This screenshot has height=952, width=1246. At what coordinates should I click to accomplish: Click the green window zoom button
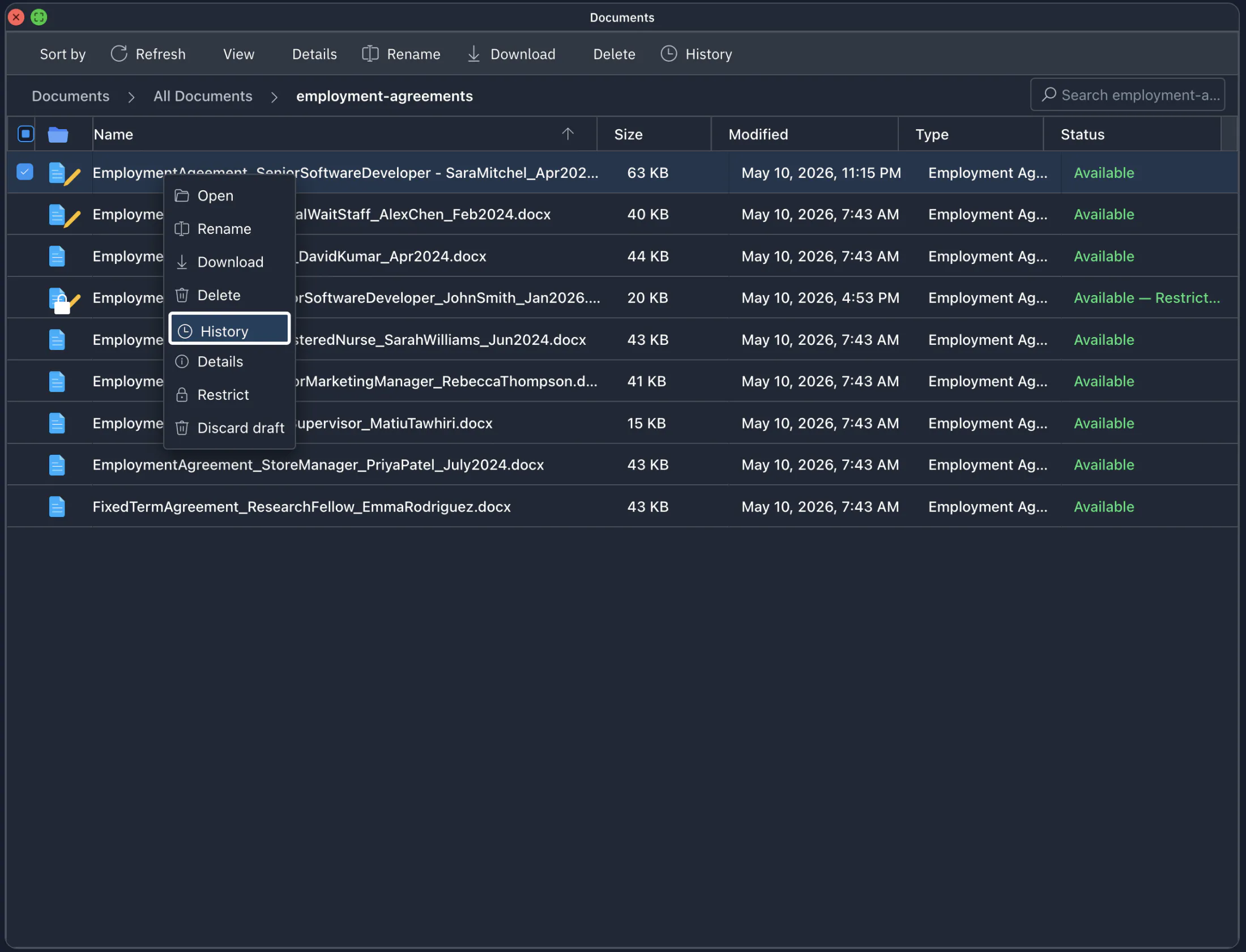(x=39, y=17)
